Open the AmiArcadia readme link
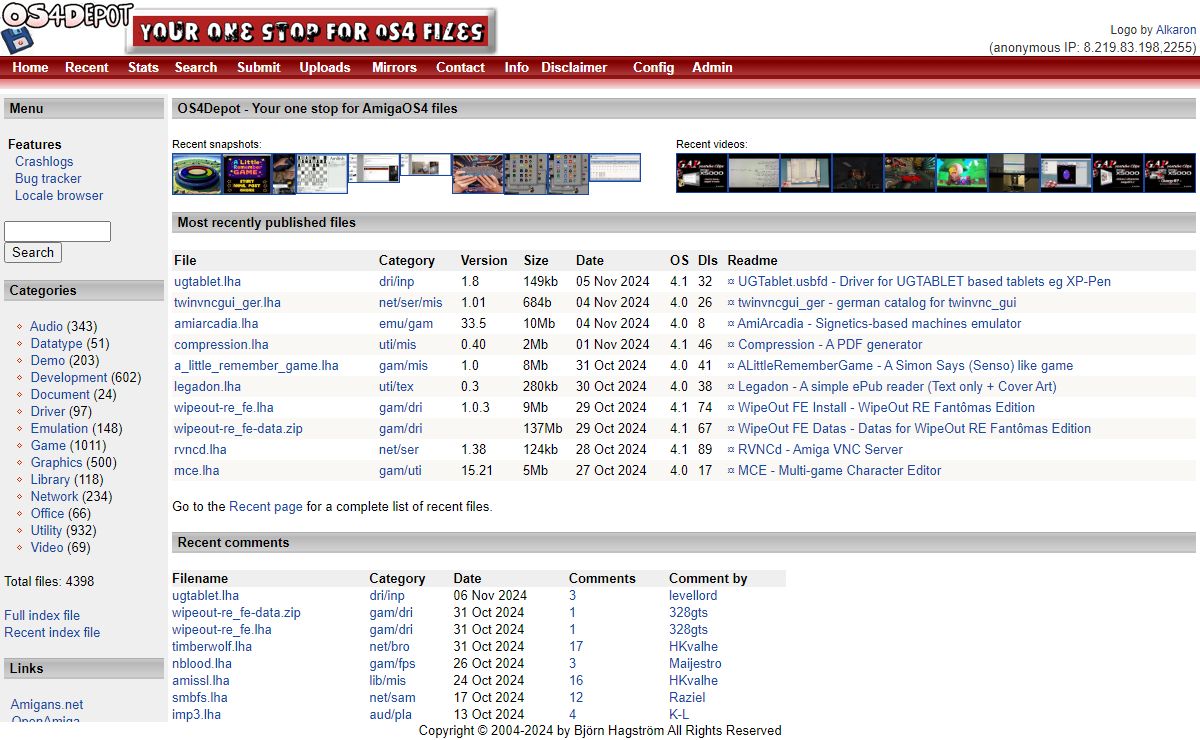The image size is (1200, 740). coord(879,323)
